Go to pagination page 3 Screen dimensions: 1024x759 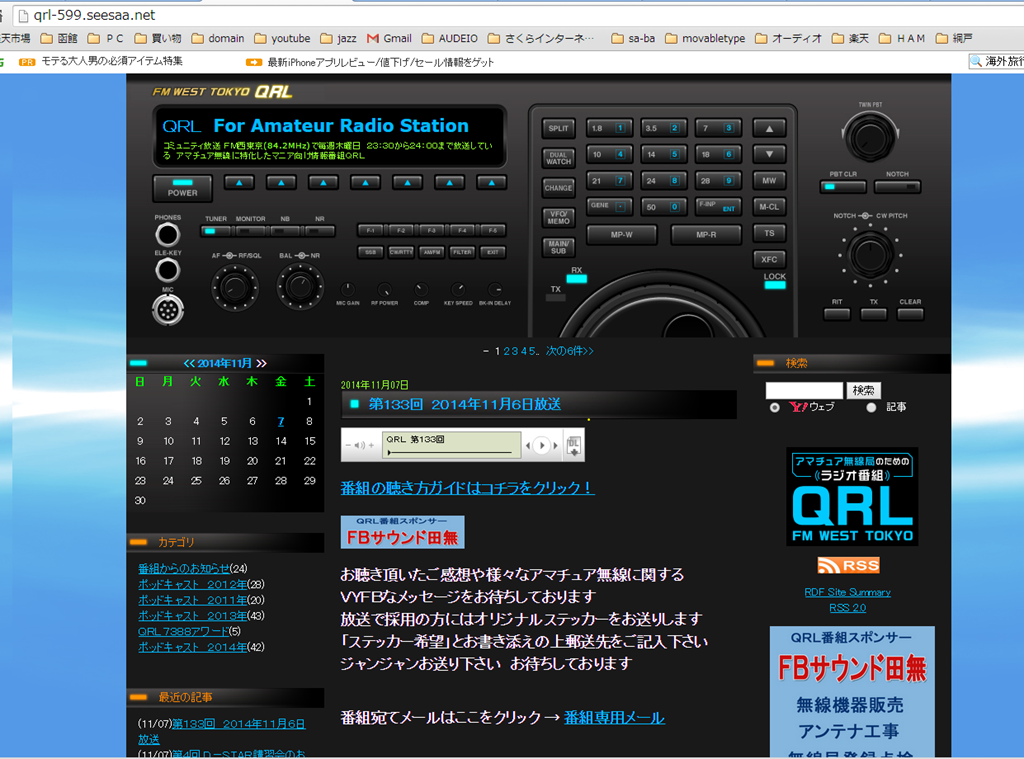[x=515, y=351]
